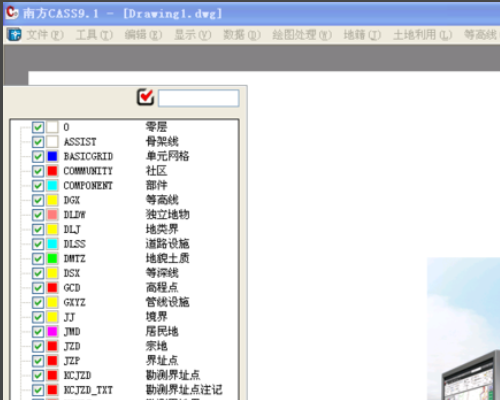Image resolution: width=500 pixels, height=400 pixels.
Task: Open the 绘图处理(W) menu
Action: coord(302,35)
